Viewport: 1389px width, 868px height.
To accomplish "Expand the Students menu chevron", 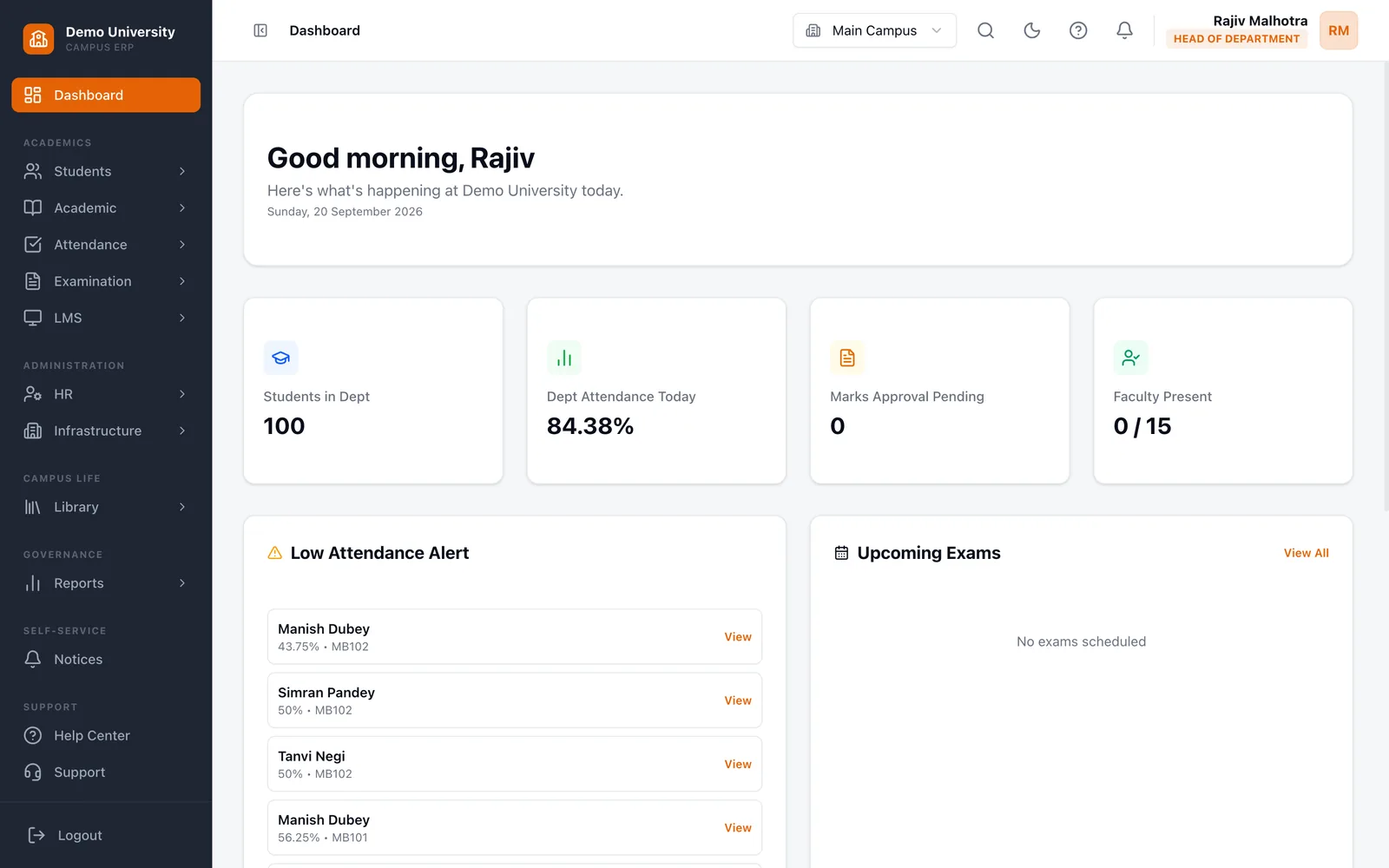I will pos(182,171).
